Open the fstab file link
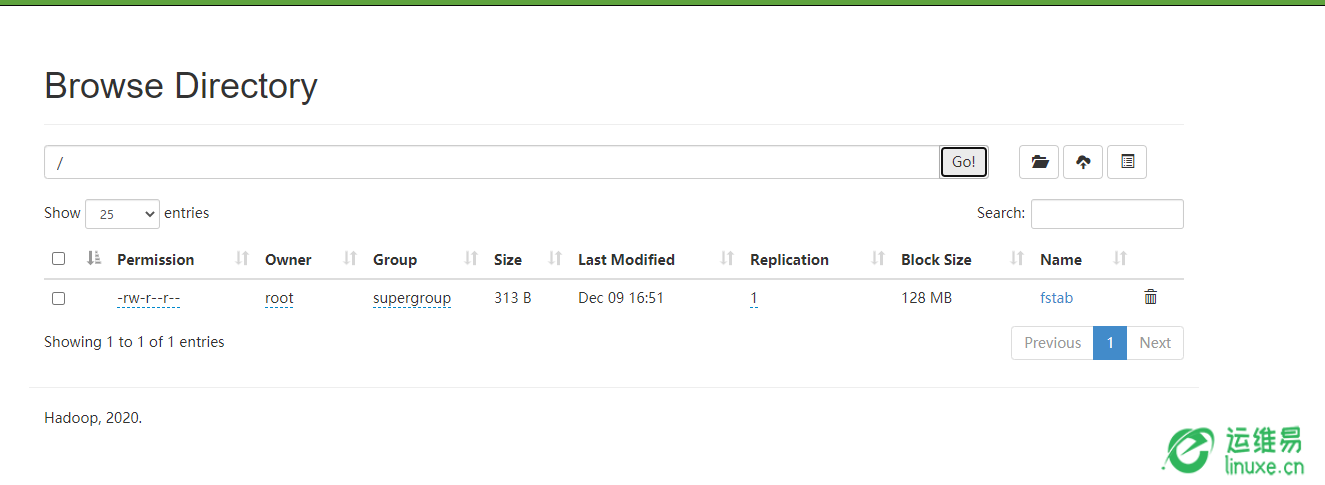Viewport: 1325px width, 485px height. [x=1056, y=297]
